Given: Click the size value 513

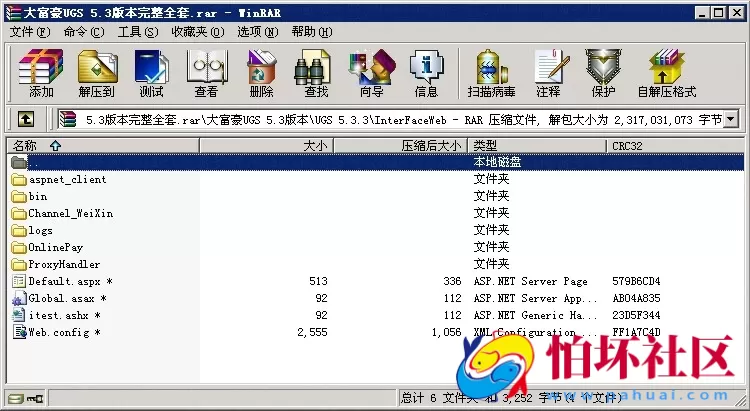Looking at the screenshot, I should pos(318,281).
